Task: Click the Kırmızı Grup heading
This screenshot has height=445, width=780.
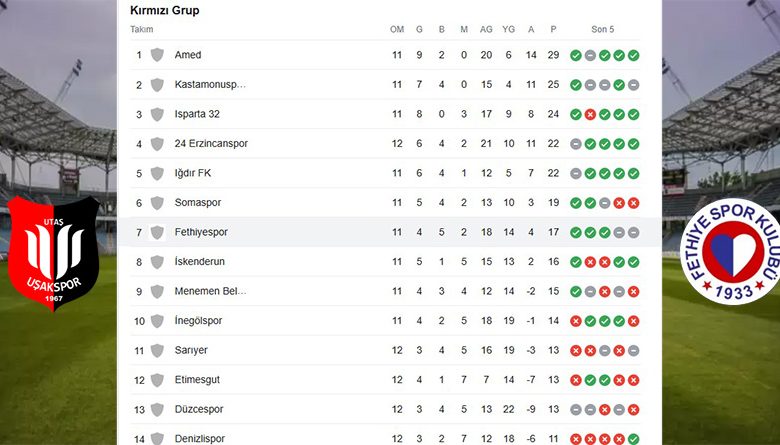Action: [x=164, y=10]
